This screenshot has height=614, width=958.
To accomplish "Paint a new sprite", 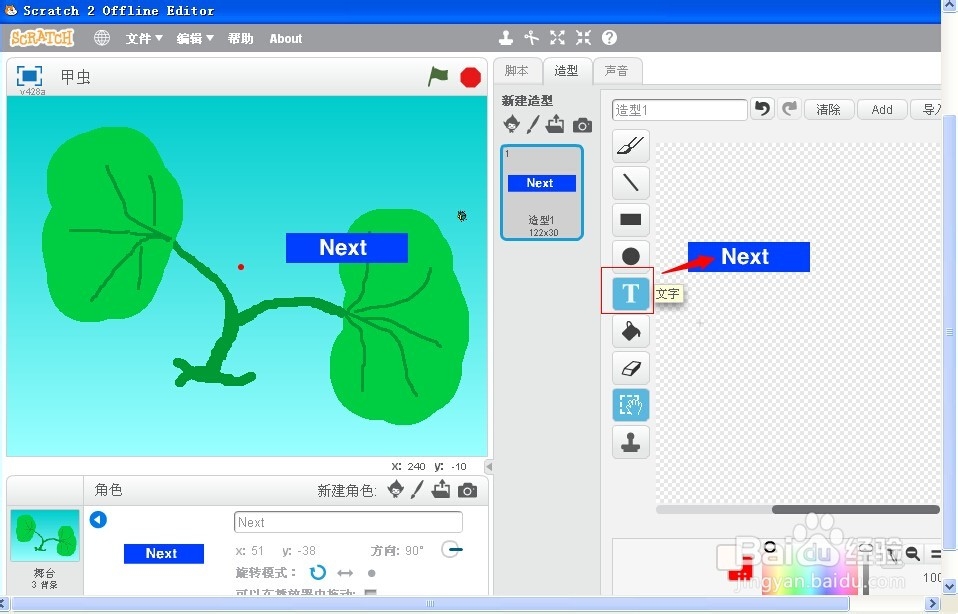I will (417, 489).
